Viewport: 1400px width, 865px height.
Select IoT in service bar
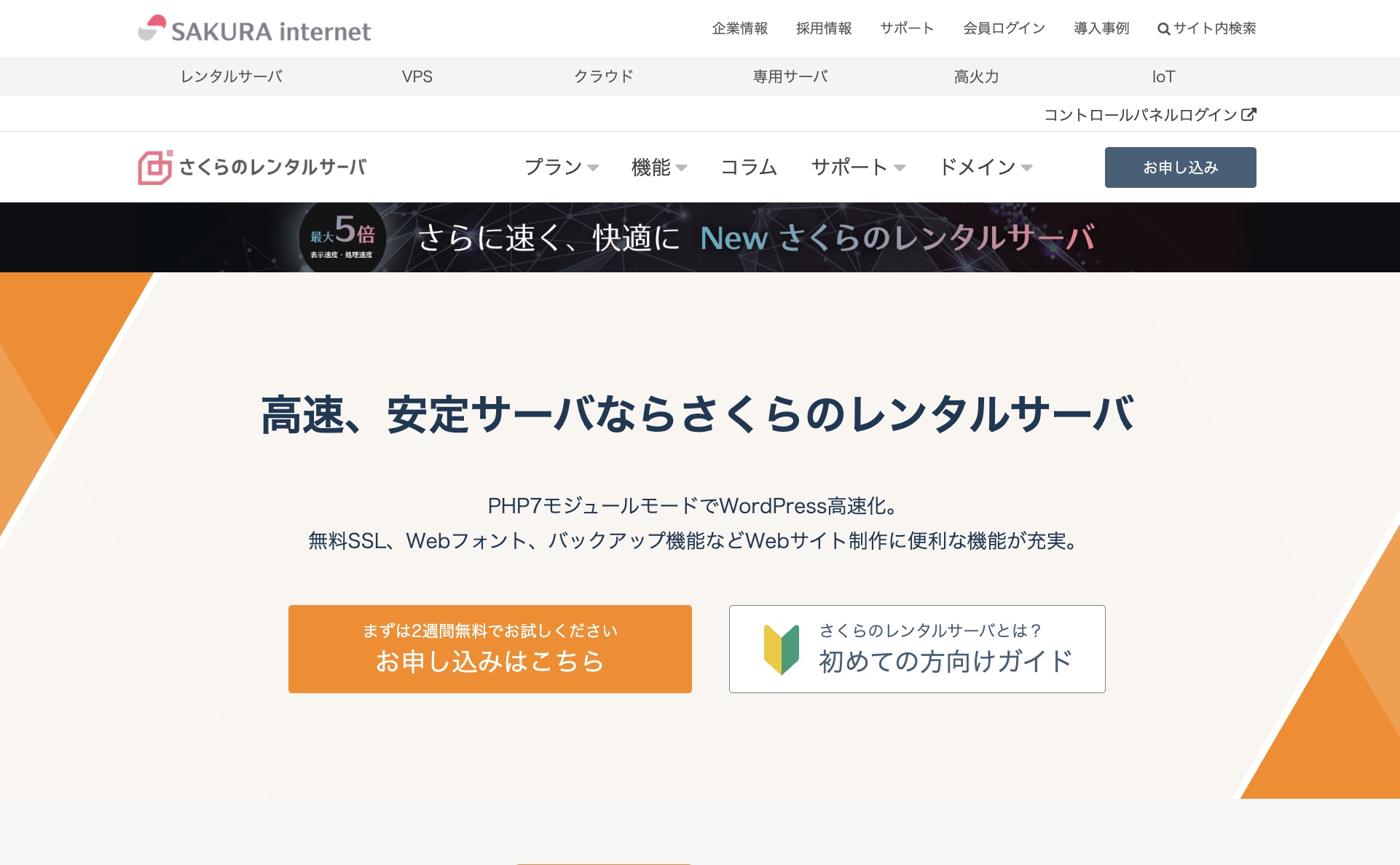1163,76
